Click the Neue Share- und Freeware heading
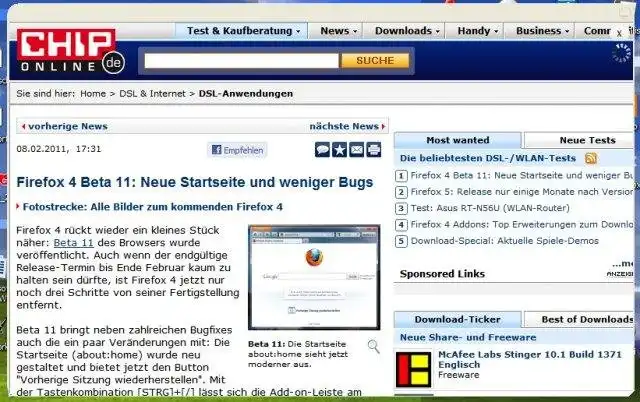 click(x=468, y=338)
